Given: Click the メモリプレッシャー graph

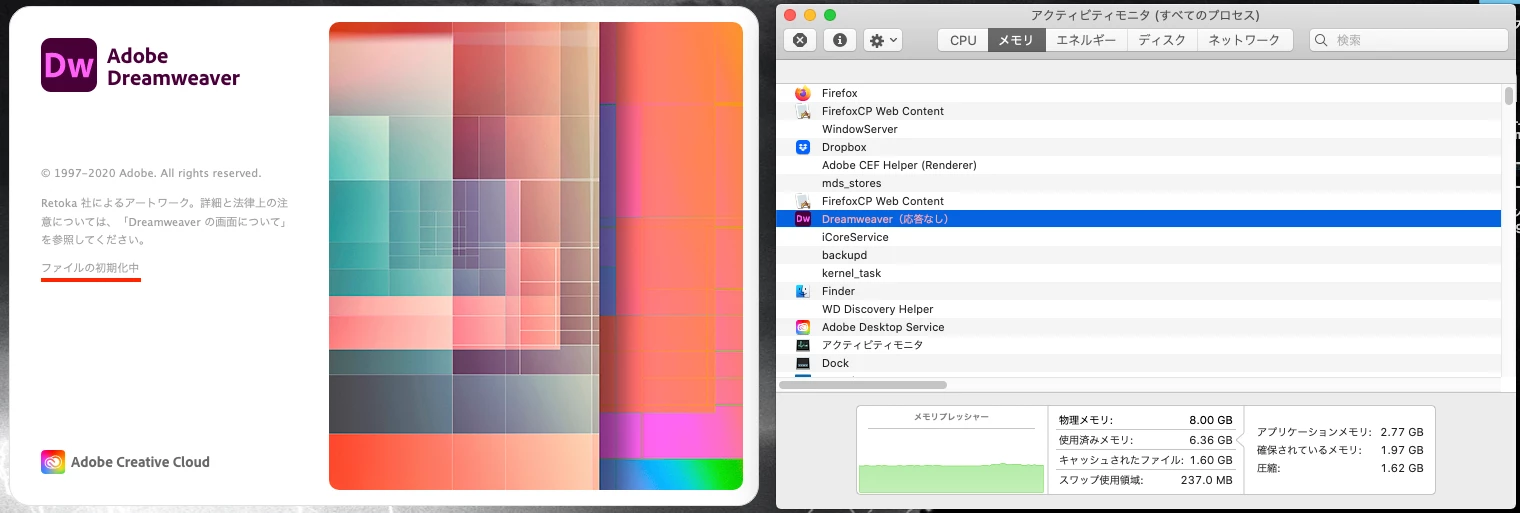Looking at the screenshot, I should coord(951,450).
